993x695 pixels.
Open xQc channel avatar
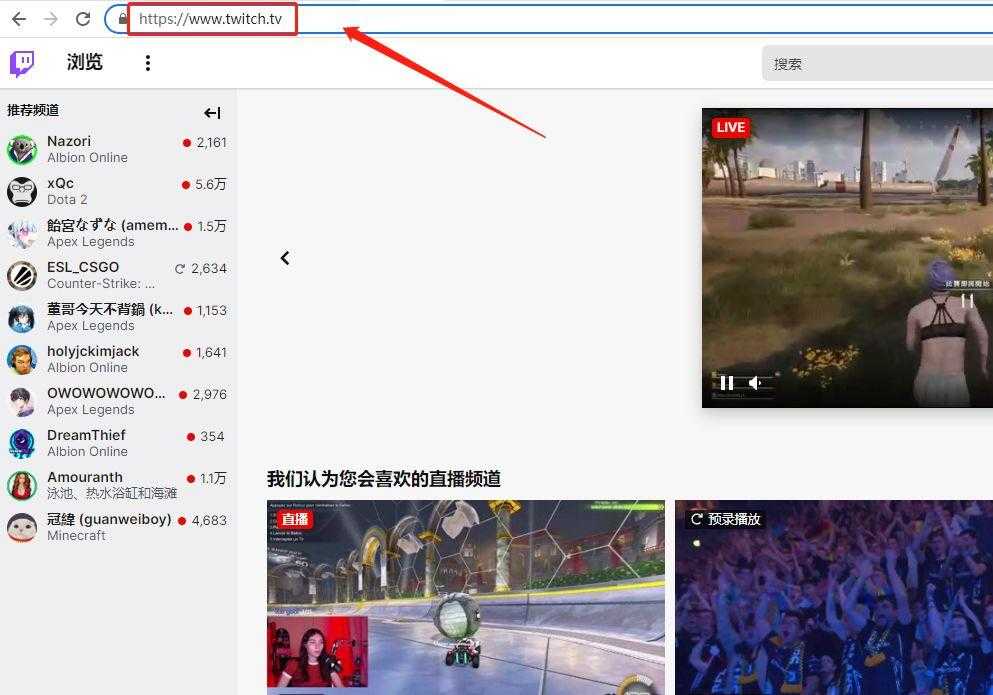(x=22, y=191)
